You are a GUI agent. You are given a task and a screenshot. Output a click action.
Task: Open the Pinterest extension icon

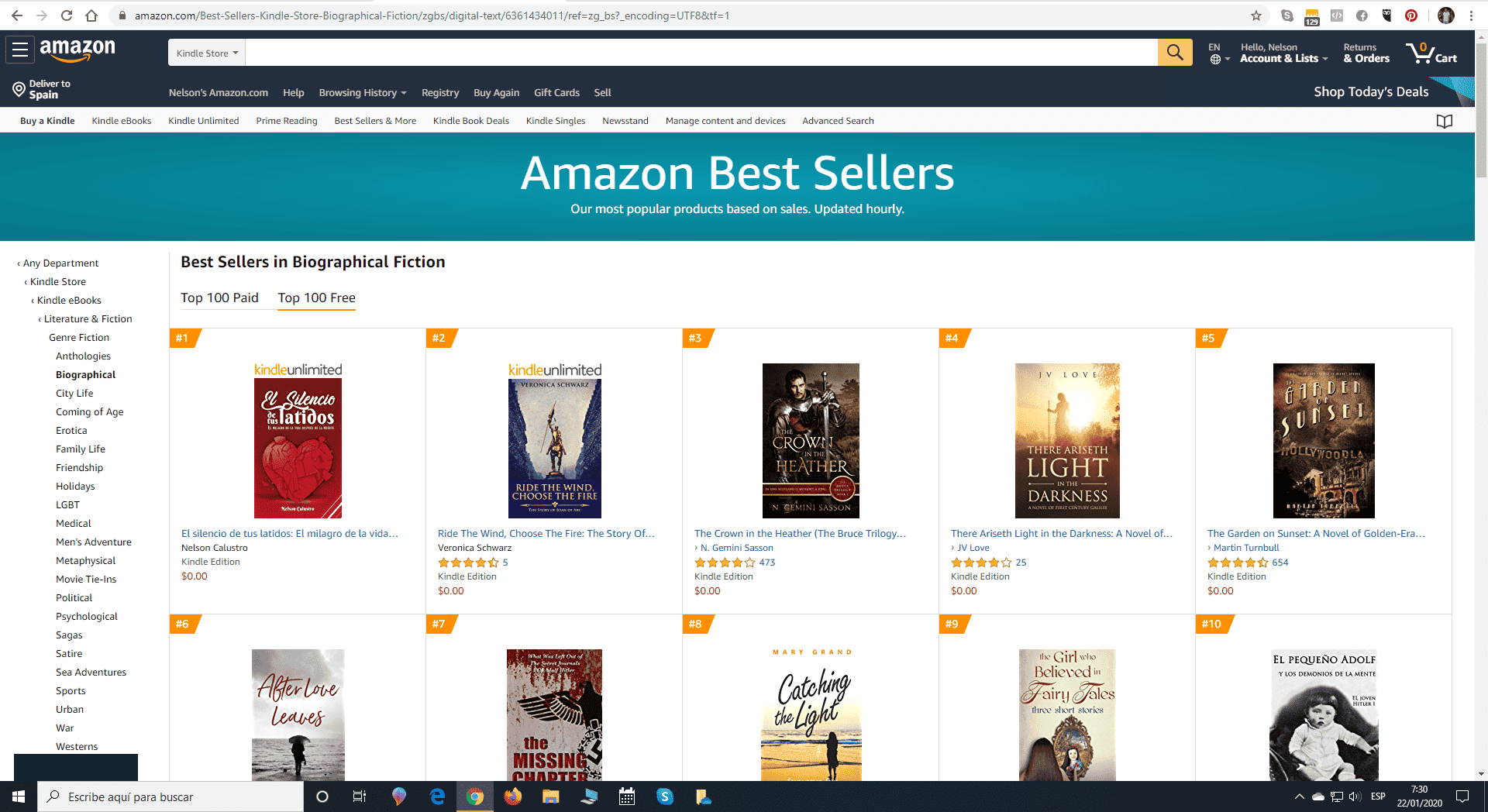[x=1411, y=15]
